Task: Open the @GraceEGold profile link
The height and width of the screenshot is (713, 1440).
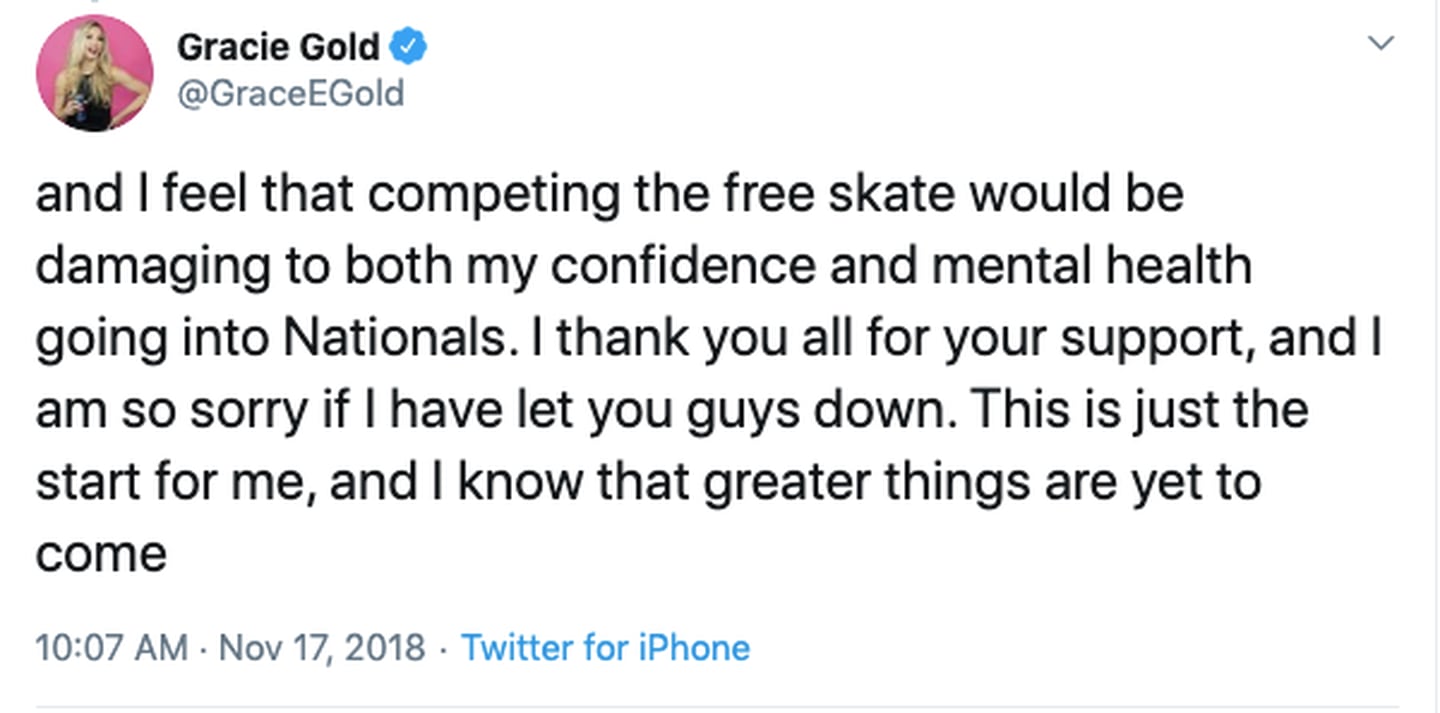Action: click(291, 93)
